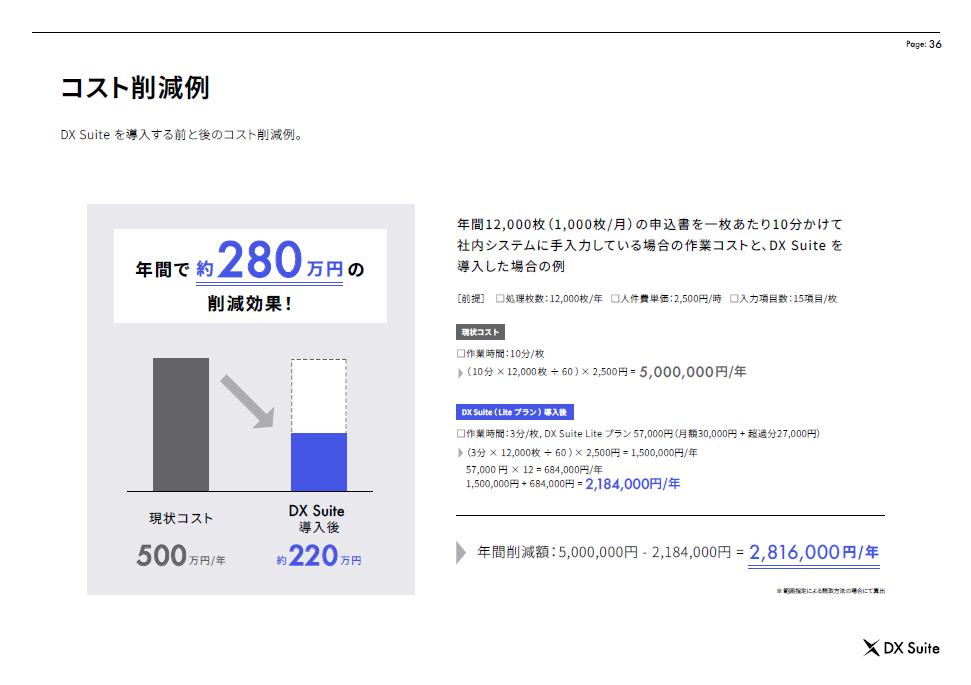The width and height of the screenshot is (971, 685).
Task: Check the 処理枚数 12,000枚/年 box
Action: pyautogui.click(x=500, y=298)
